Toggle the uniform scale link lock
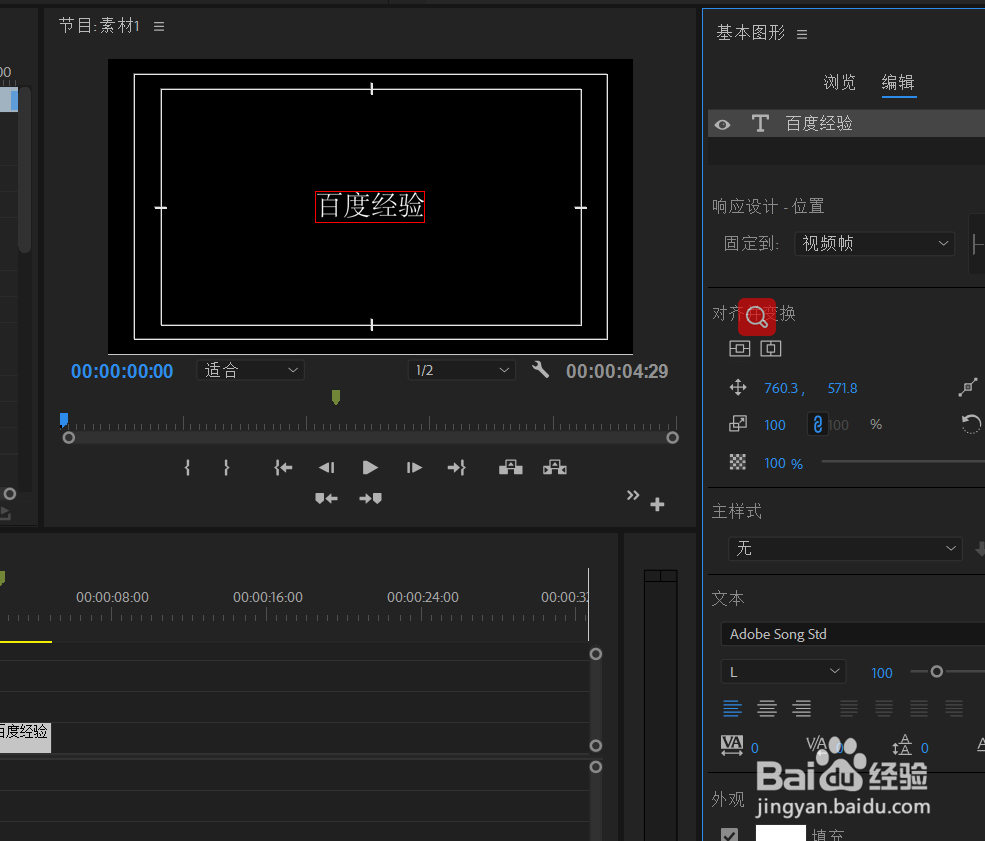 [x=817, y=425]
